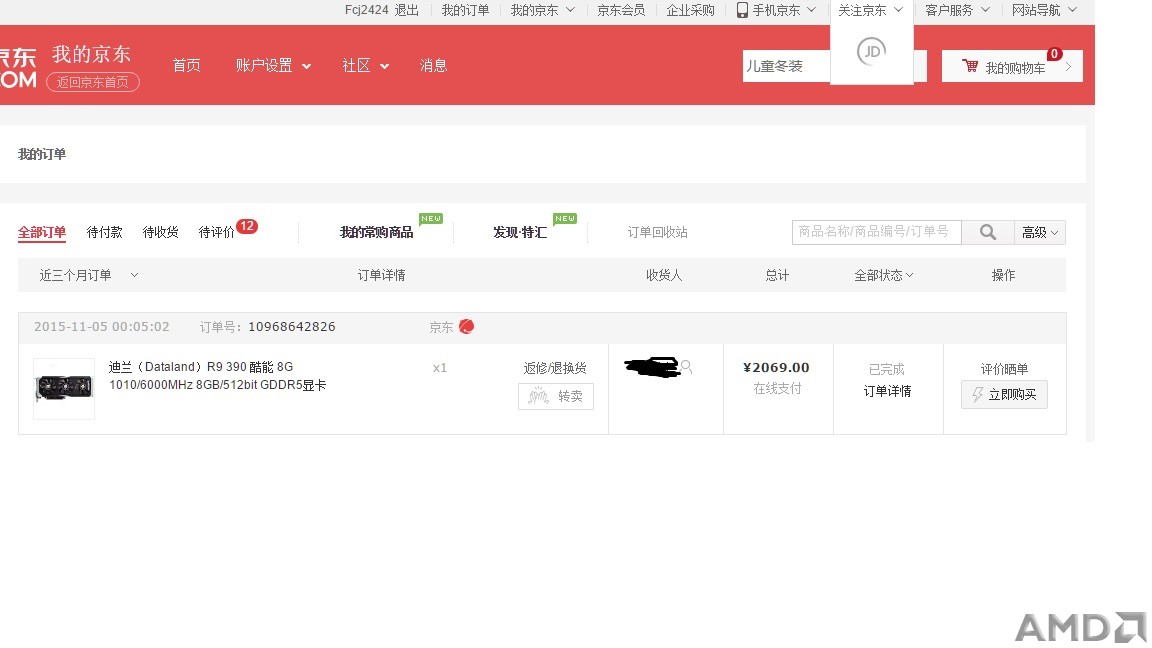Open 全部状态 status filter dropdown
The width and height of the screenshot is (1152, 648).
[x=883, y=275]
